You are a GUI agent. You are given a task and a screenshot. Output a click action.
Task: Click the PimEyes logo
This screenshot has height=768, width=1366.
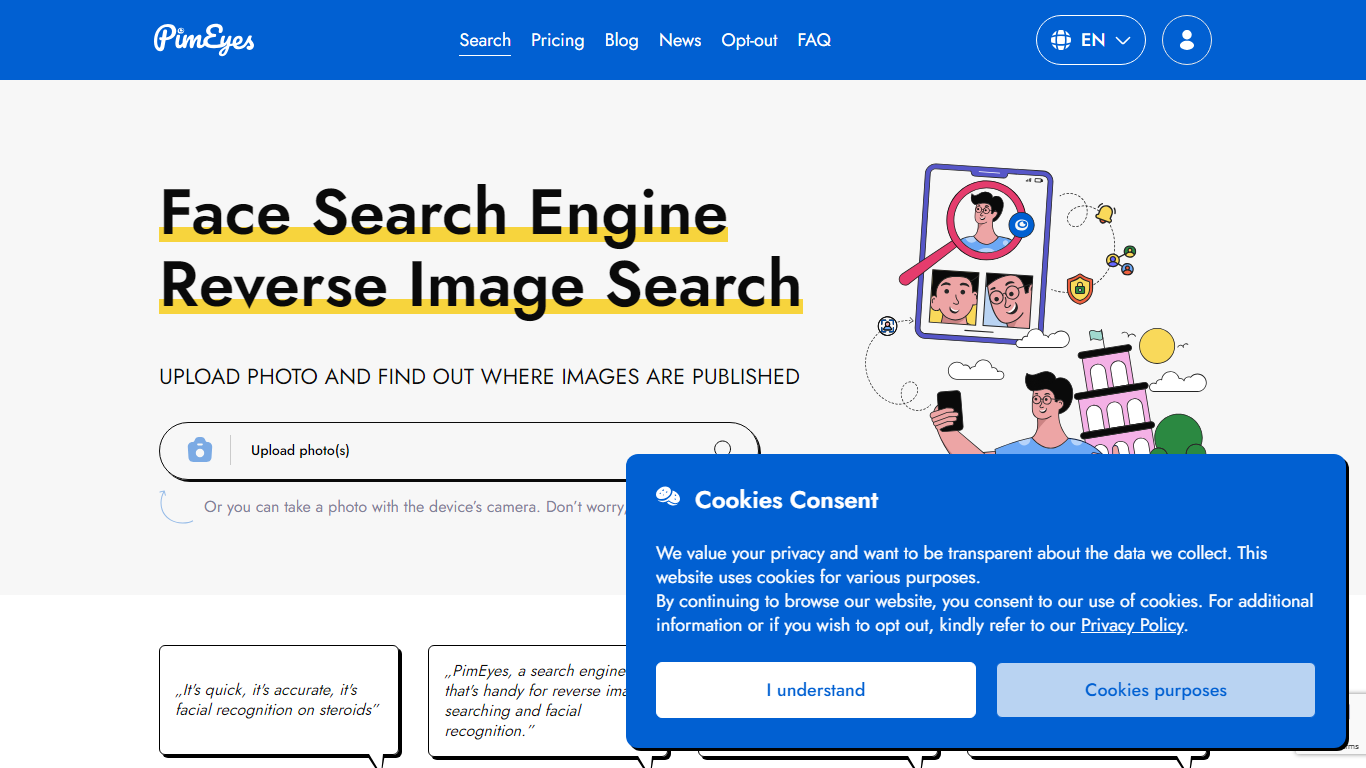[x=204, y=40]
